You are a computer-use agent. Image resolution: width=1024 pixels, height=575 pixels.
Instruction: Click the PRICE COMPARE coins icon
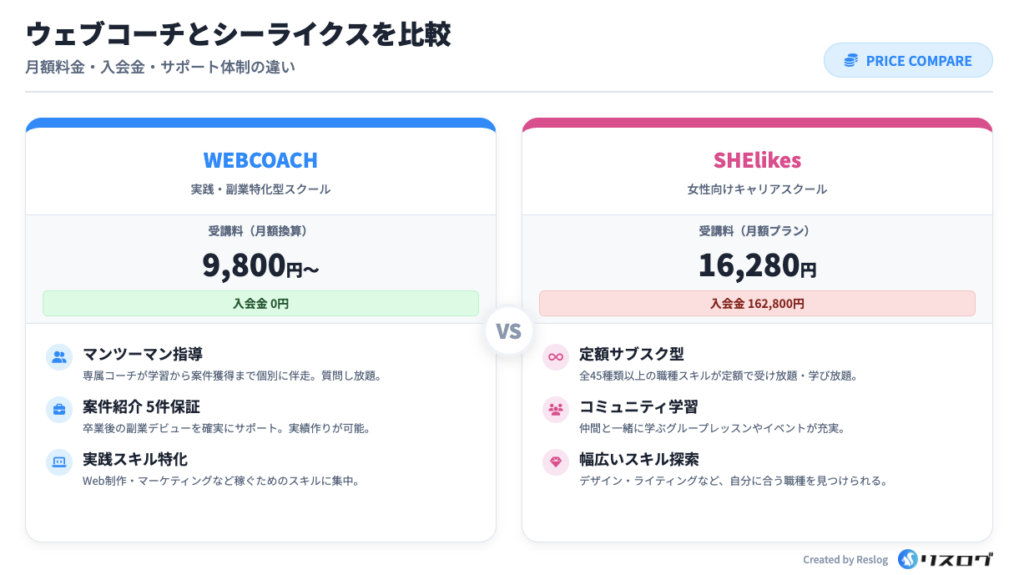[851, 61]
